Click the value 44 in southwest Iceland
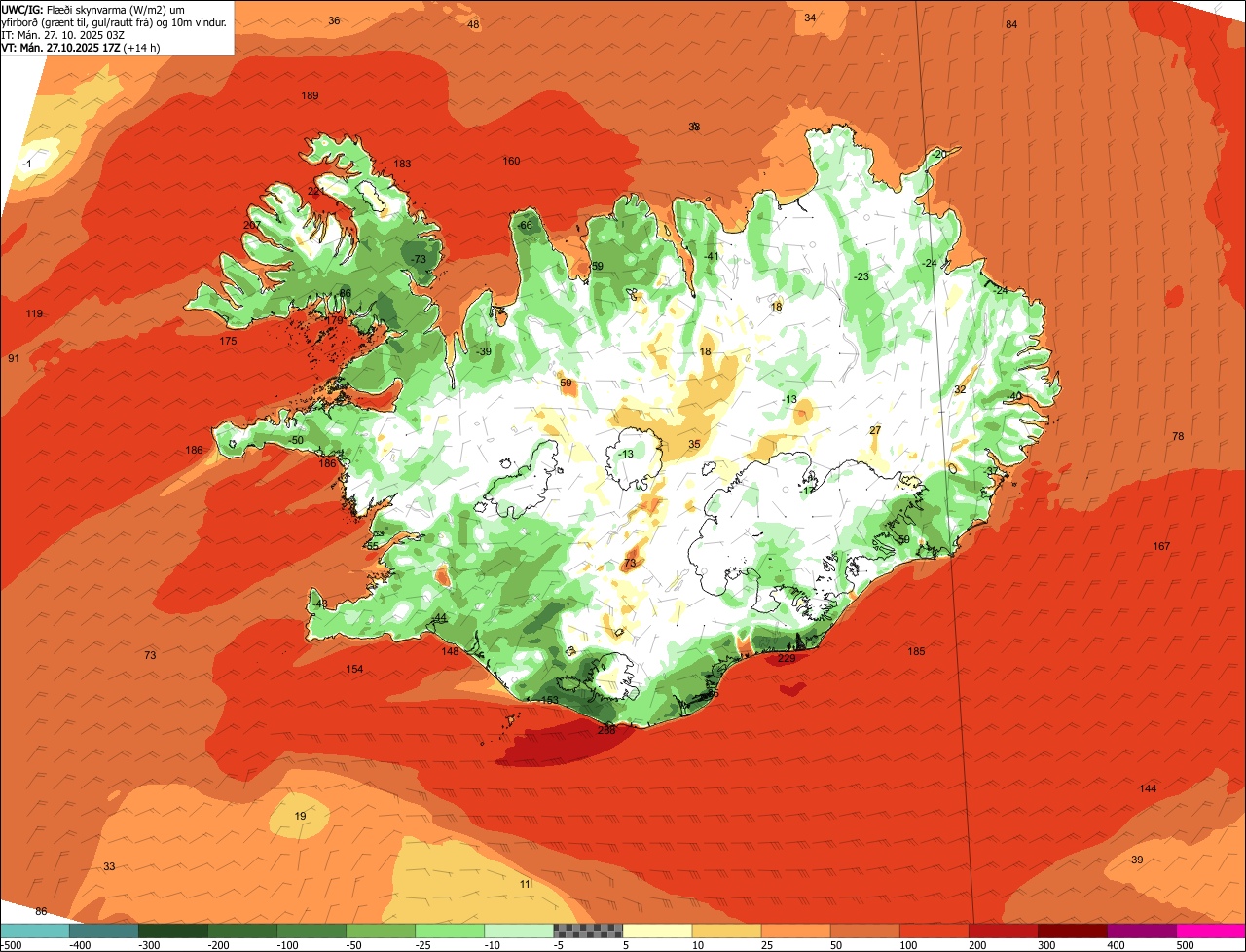 (440, 618)
